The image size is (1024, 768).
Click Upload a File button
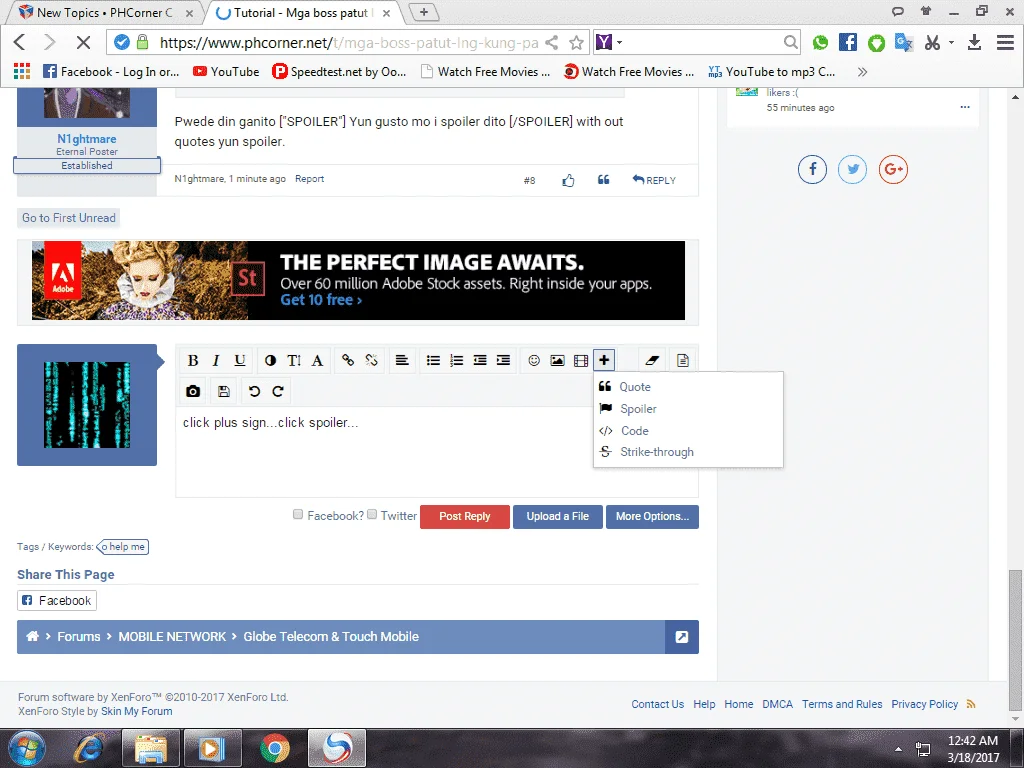tap(557, 517)
